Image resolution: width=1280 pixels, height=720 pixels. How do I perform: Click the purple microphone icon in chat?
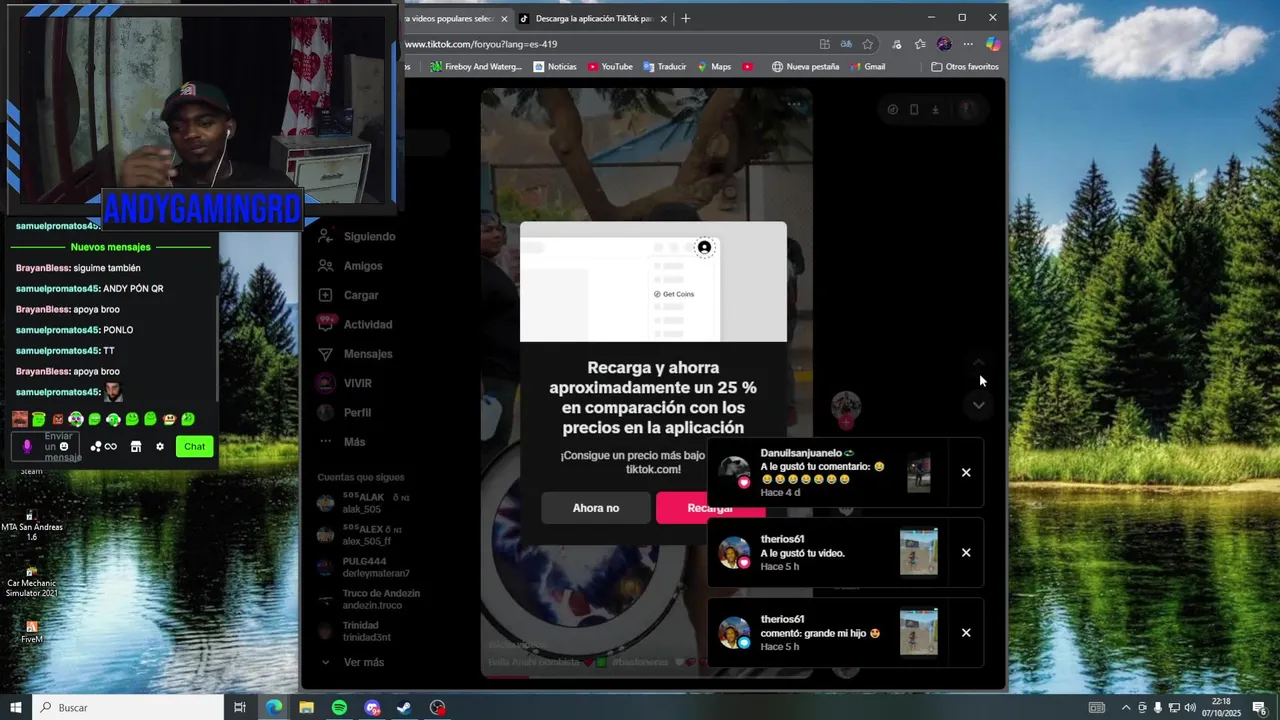27,447
